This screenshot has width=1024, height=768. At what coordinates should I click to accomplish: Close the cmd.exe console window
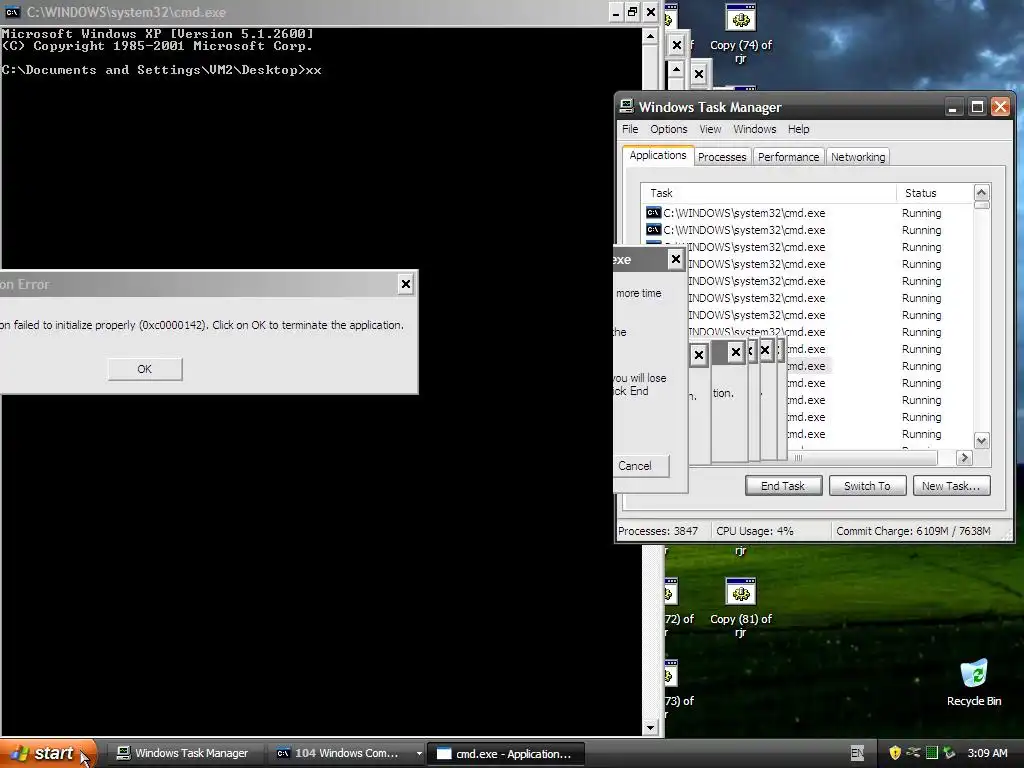coord(650,12)
